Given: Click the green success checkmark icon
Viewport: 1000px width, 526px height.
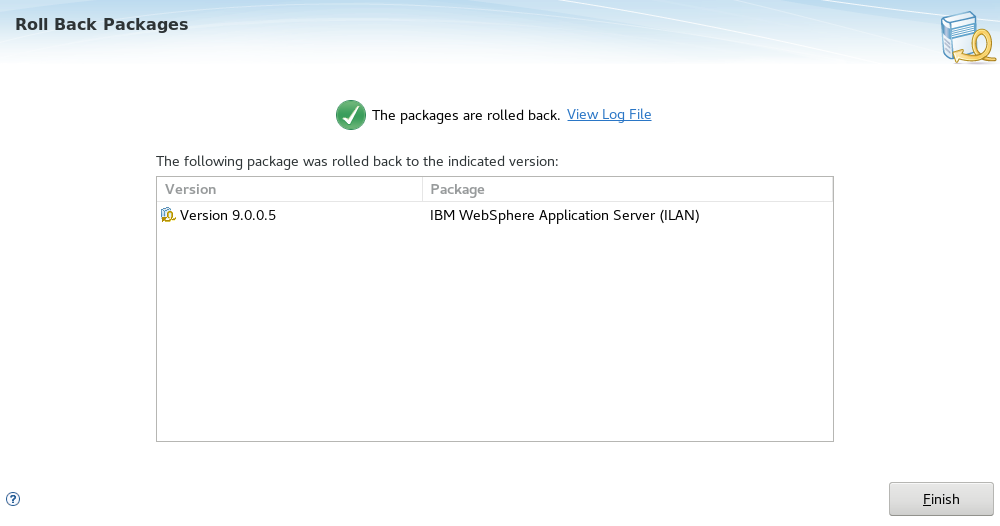Looking at the screenshot, I should tap(351, 115).
